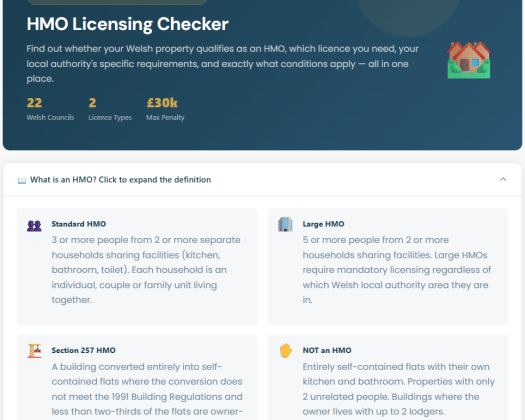Click the Section 257 HMO card title
525x420 pixels.
[x=83, y=350]
